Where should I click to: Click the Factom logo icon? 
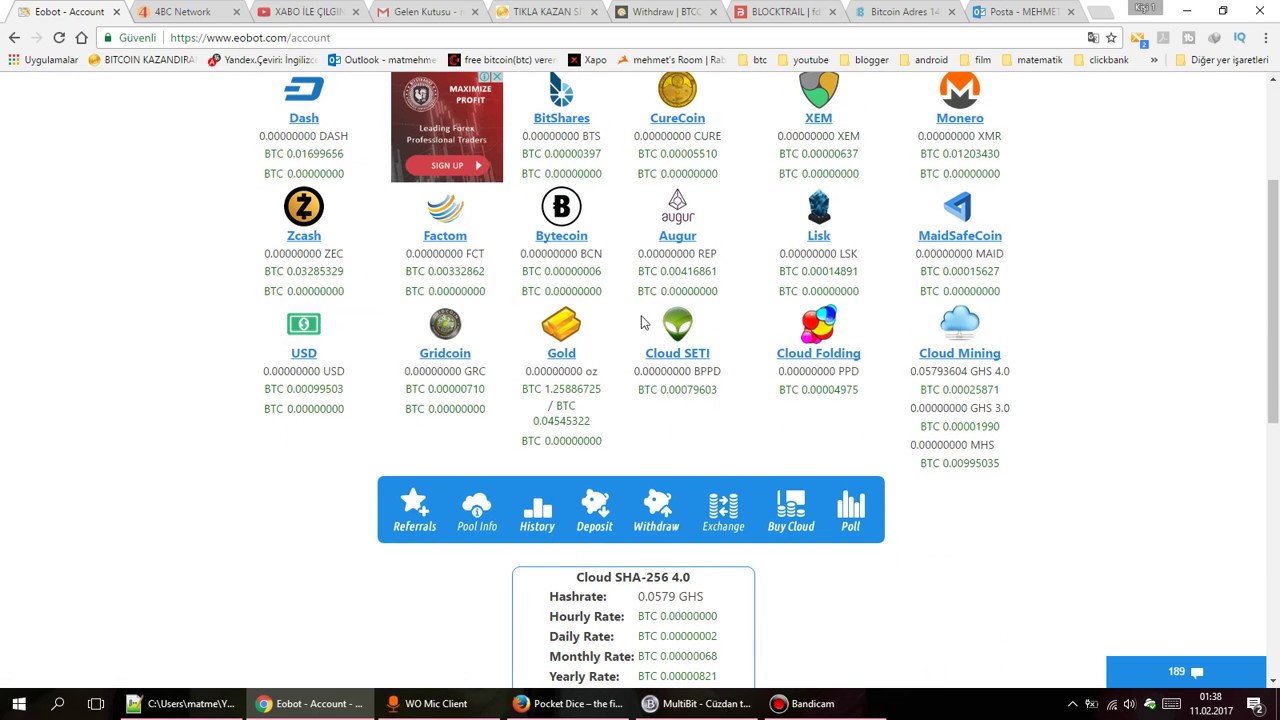445,208
